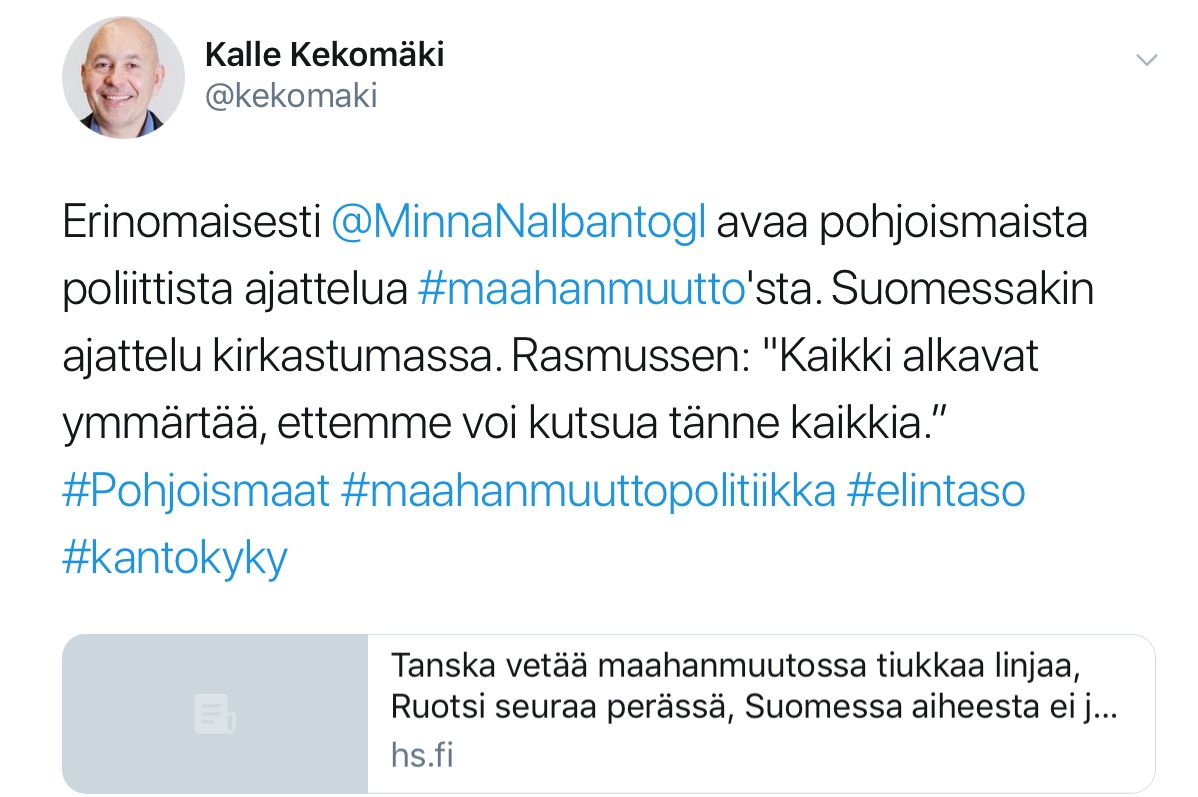Click the article placeholder icon in link card
Screen dimensions: 1198x797
214,714
